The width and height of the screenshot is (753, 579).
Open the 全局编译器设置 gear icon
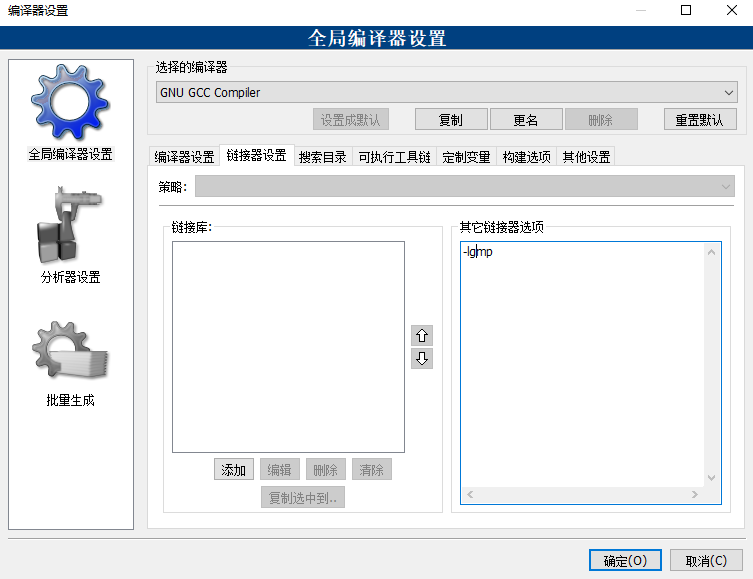click(70, 104)
